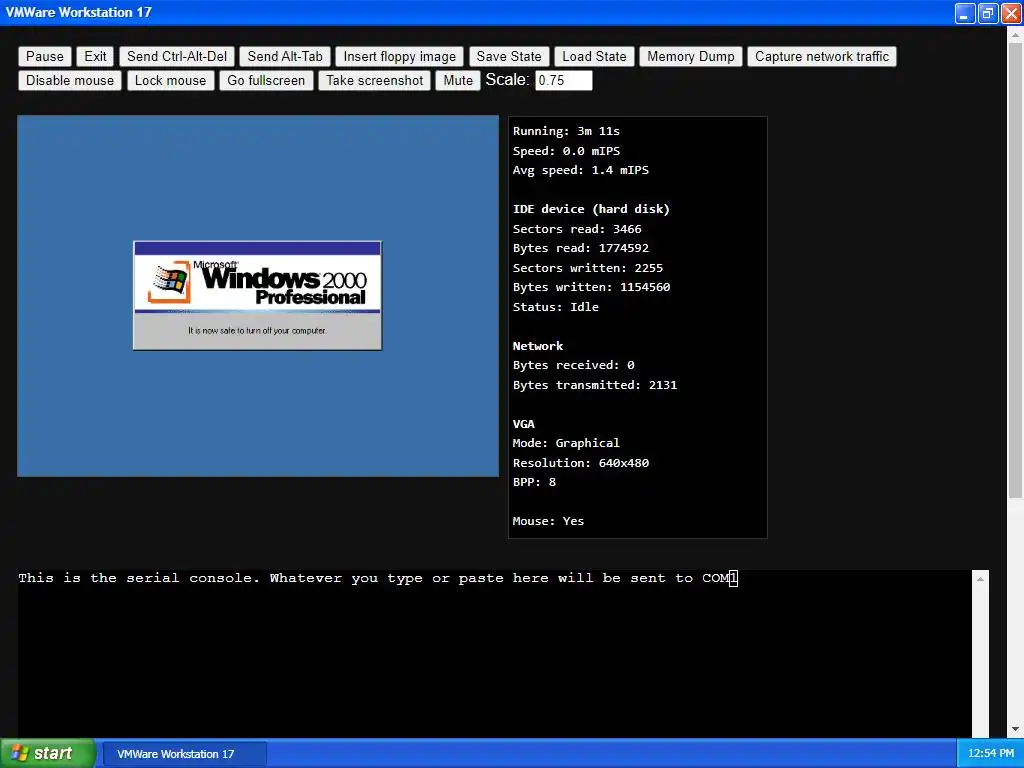This screenshot has height=768, width=1024.
Task: Click Save State
Action: click(509, 57)
